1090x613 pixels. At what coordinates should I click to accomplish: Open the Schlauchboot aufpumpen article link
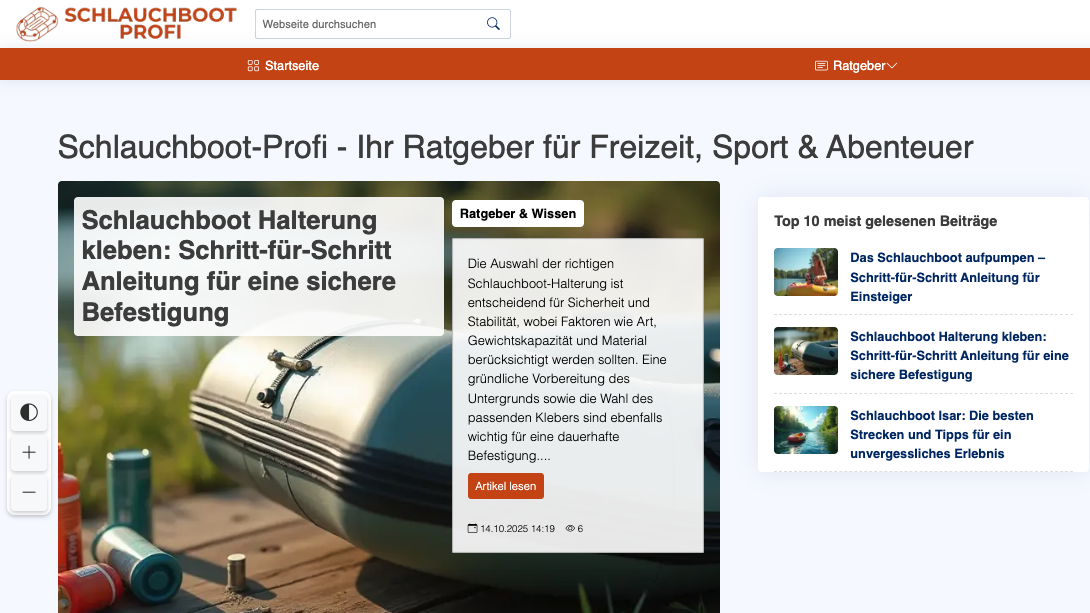coord(946,277)
